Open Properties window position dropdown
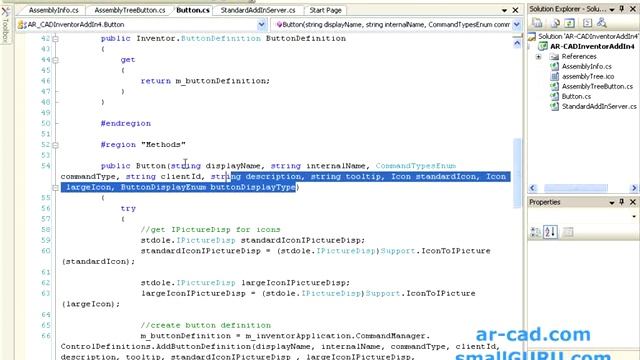Screen dimensions: 640x360 point(612,202)
